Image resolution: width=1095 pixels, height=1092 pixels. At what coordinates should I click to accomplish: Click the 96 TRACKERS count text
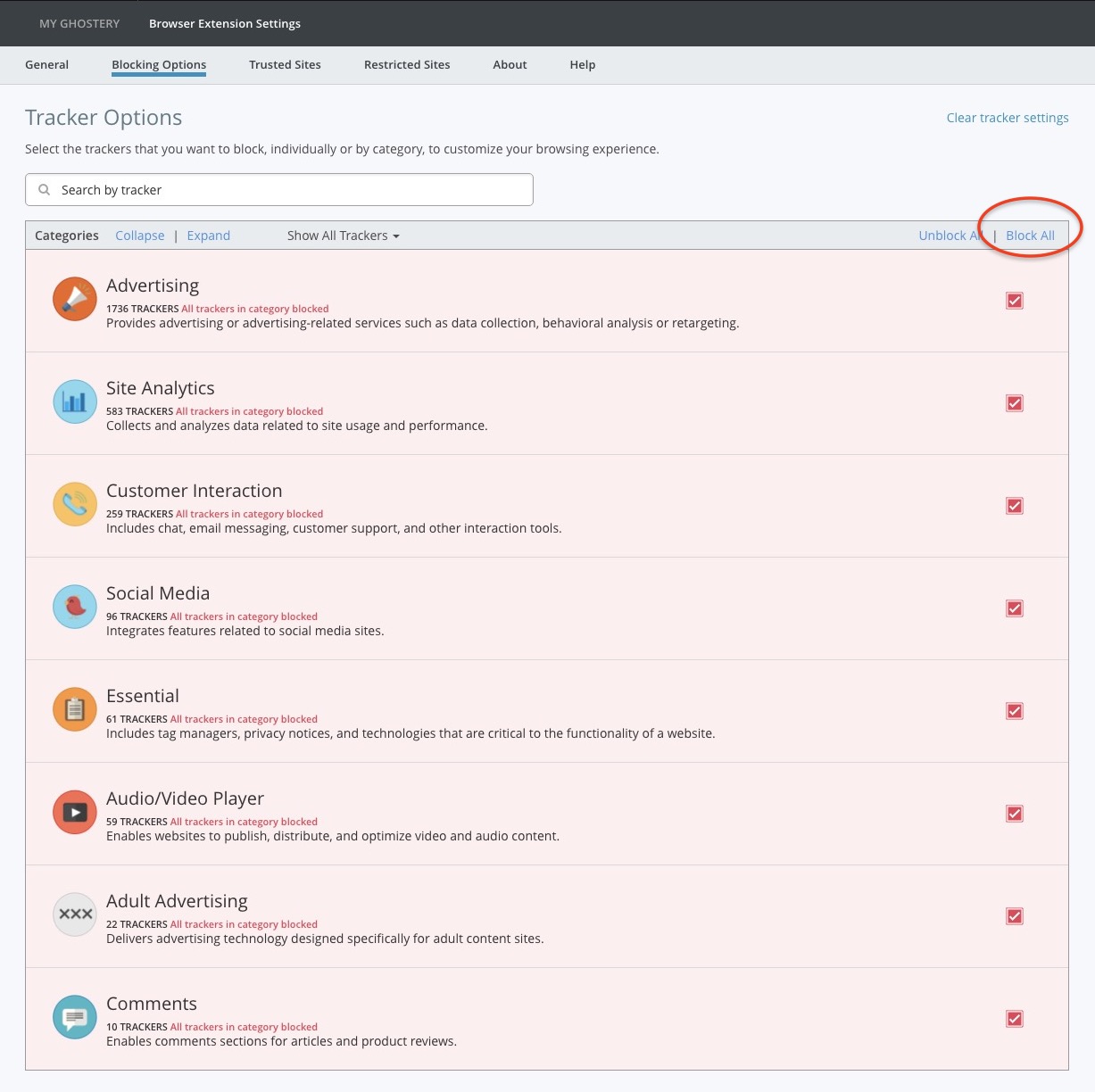(x=137, y=616)
